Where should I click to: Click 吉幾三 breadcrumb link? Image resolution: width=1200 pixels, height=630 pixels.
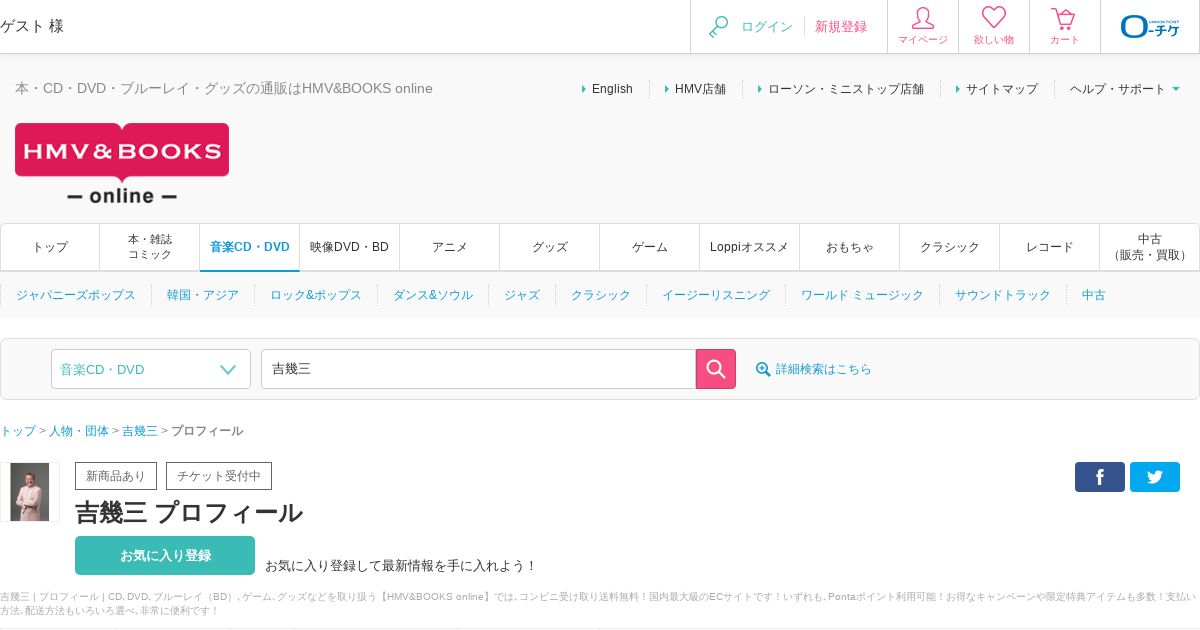tap(140, 431)
